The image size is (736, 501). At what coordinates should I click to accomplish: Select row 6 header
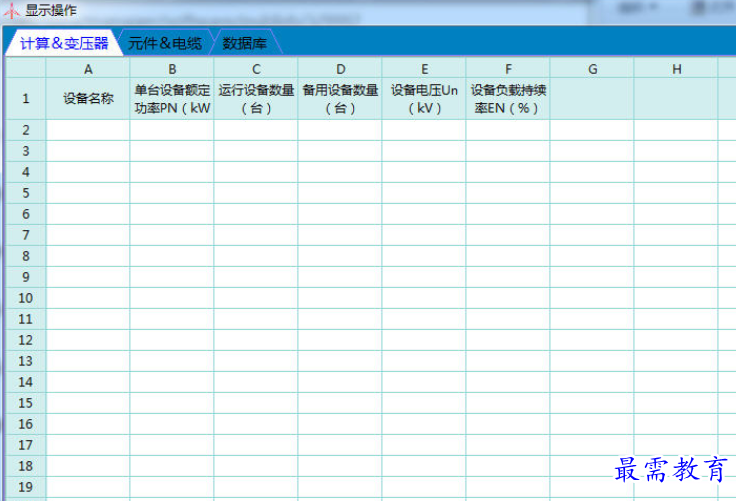[x=26, y=214]
